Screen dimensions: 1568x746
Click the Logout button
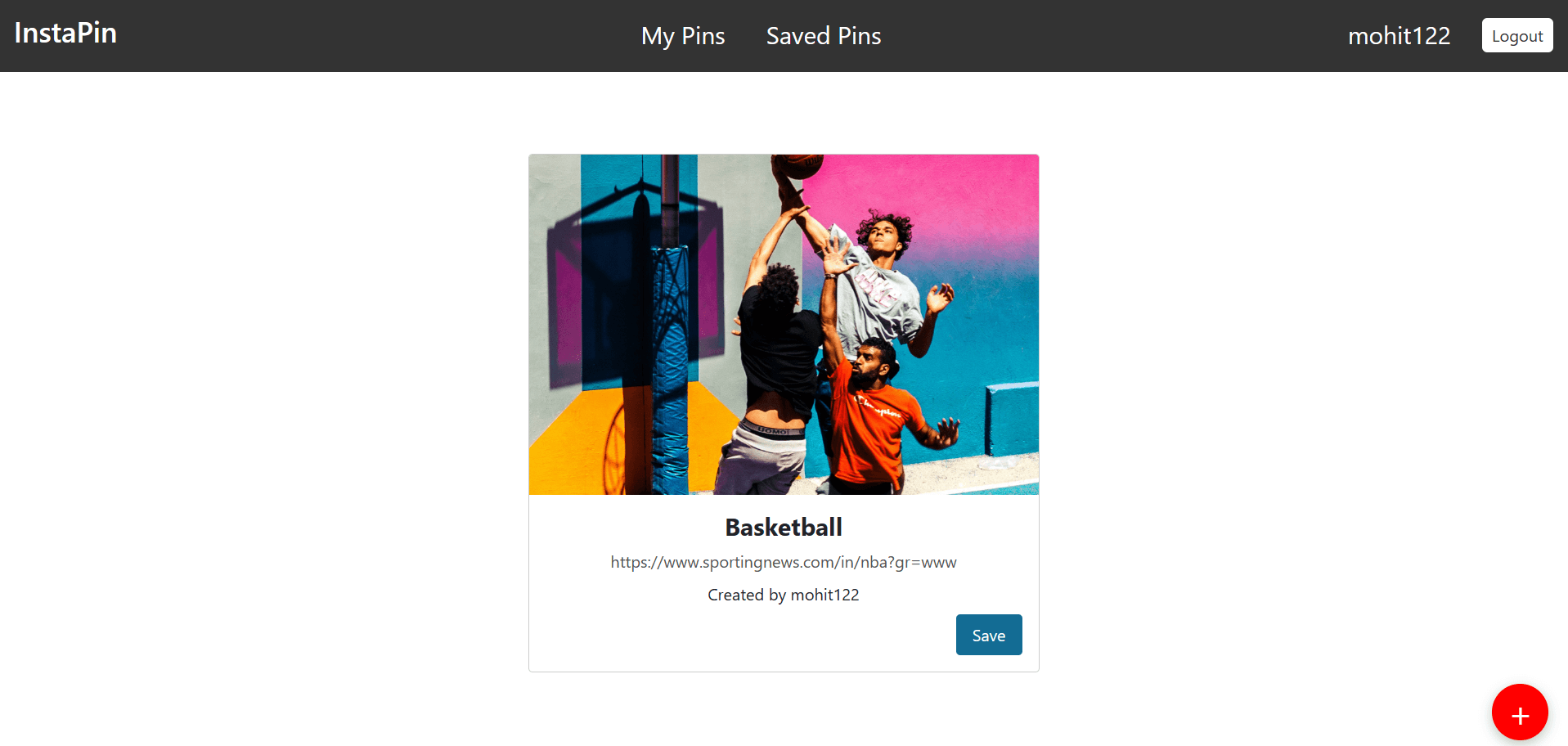pyautogui.click(x=1517, y=35)
